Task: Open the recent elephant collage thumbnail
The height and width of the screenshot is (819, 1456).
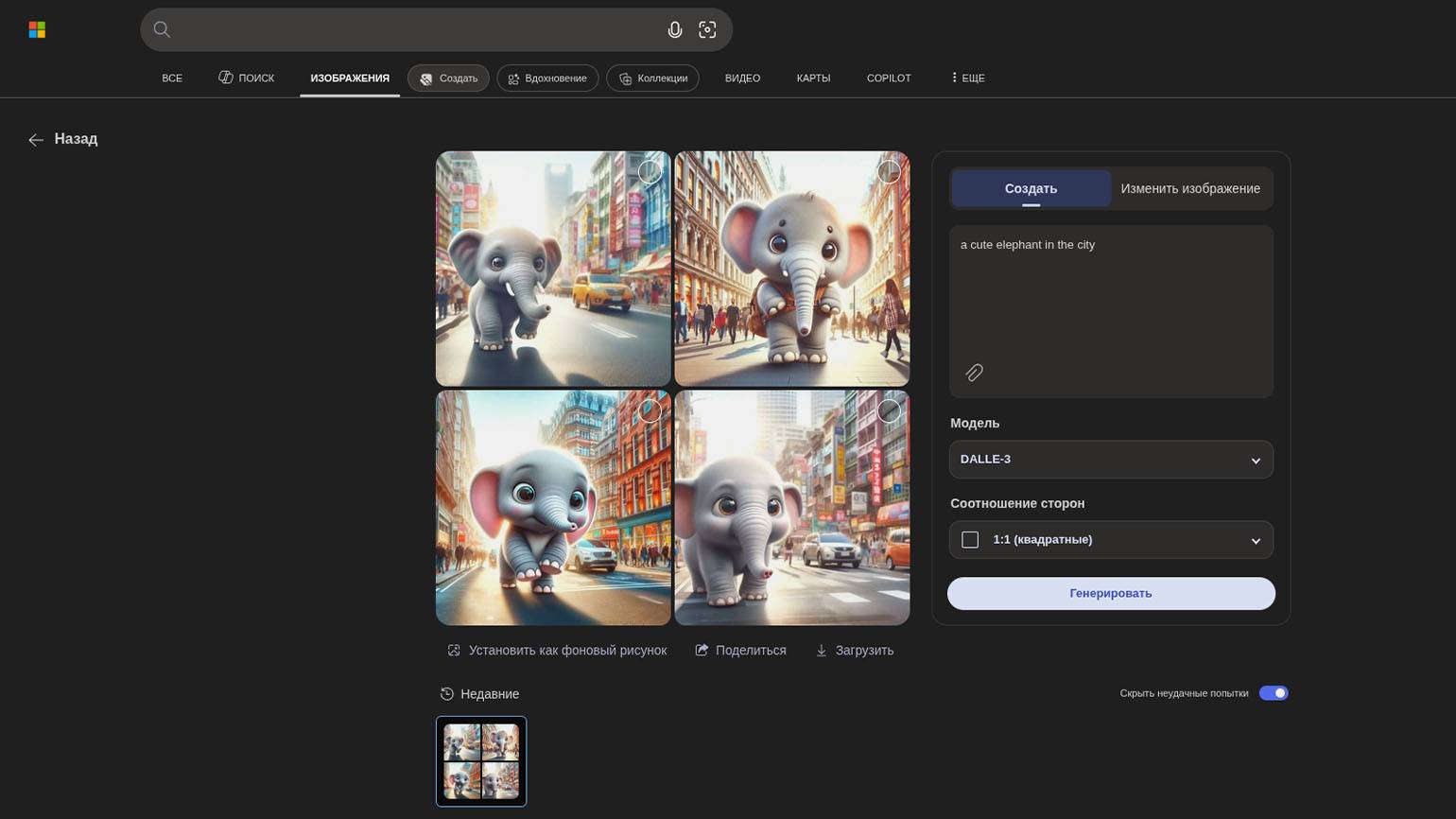Action: tap(481, 761)
